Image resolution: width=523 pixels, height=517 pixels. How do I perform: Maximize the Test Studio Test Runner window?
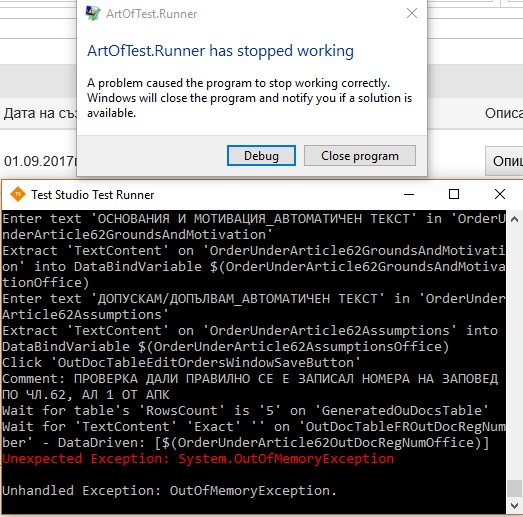tap(454, 194)
